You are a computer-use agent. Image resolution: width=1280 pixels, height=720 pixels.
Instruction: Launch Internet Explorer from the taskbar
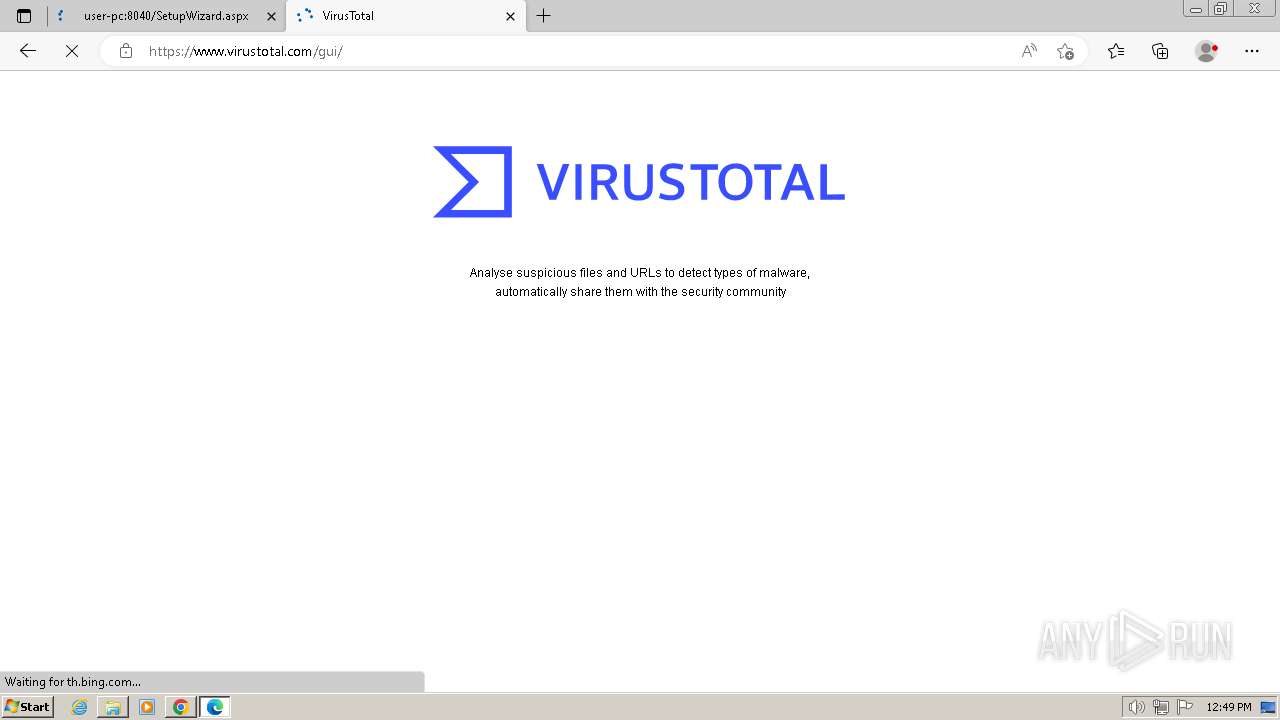coord(80,707)
